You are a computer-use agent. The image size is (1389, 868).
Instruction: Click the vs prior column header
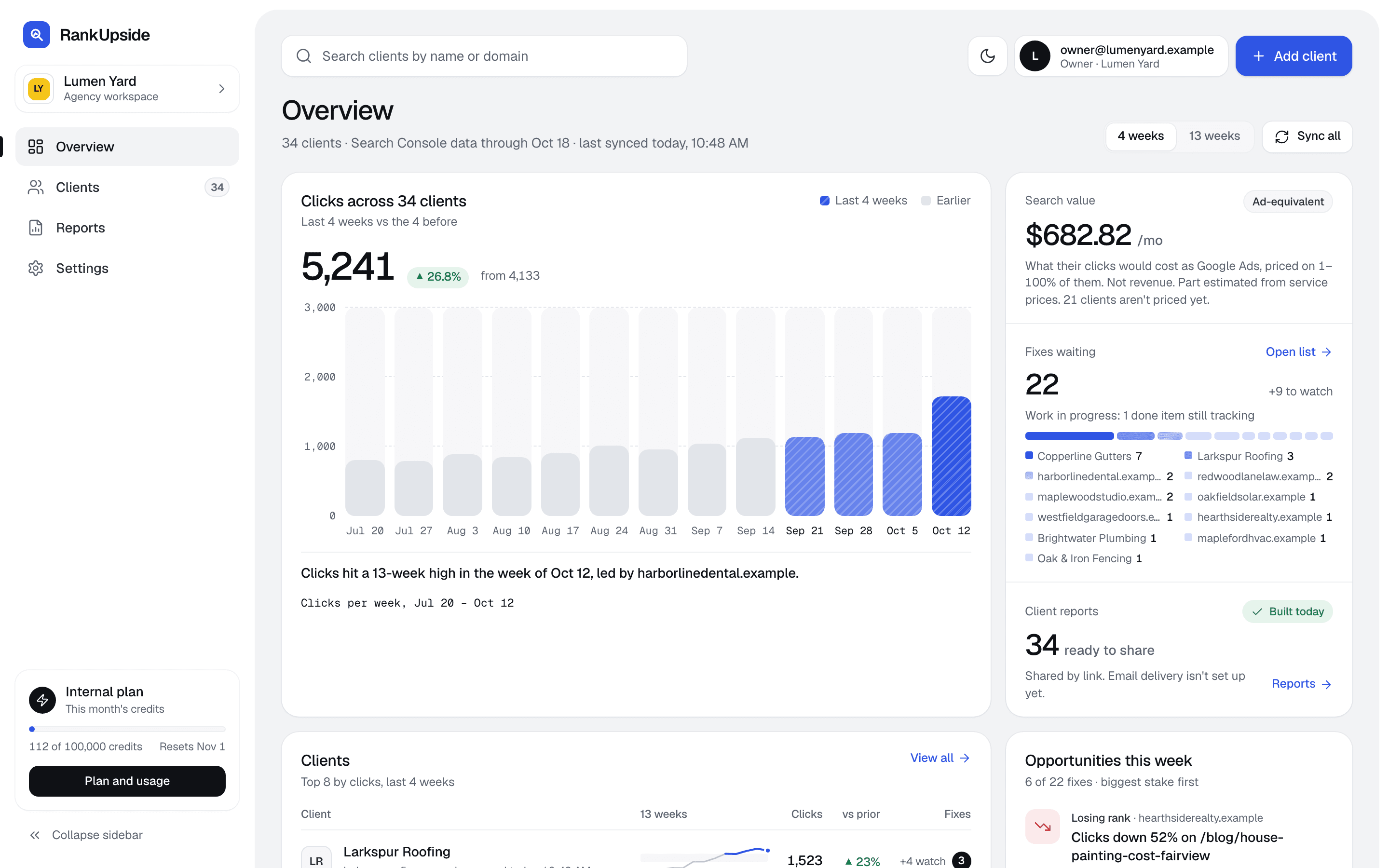pyautogui.click(x=860, y=814)
